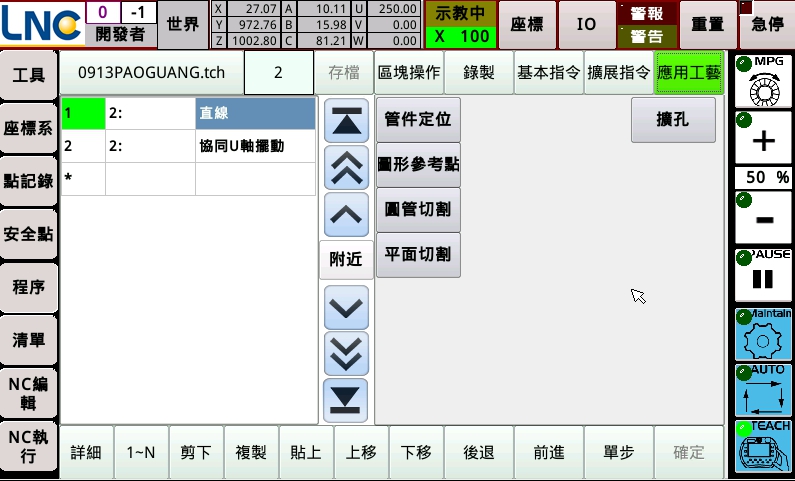Select the 圖形參考點 command

(418, 164)
